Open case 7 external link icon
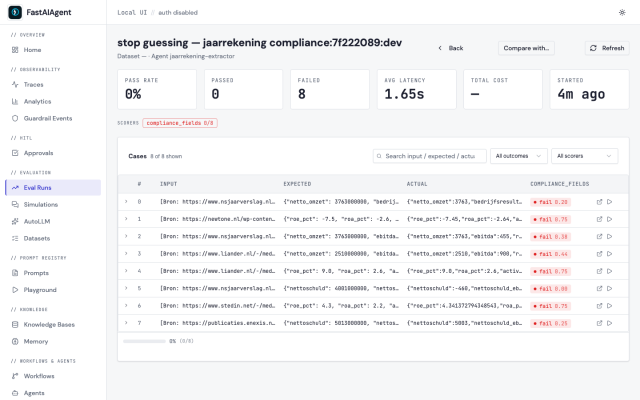The width and height of the screenshot is (640, 400). (x=599, y=323)
